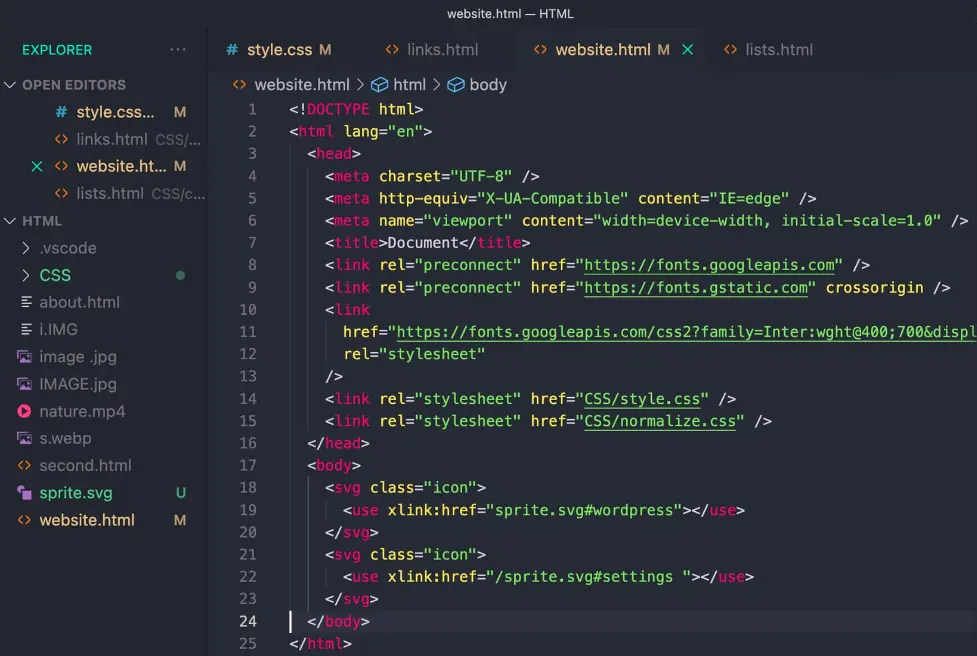Viewport: 977px width, 656px height.
Task: Click the Explorer more actions ellipsis
Action: pyautogui.click(x=178, y=50)
